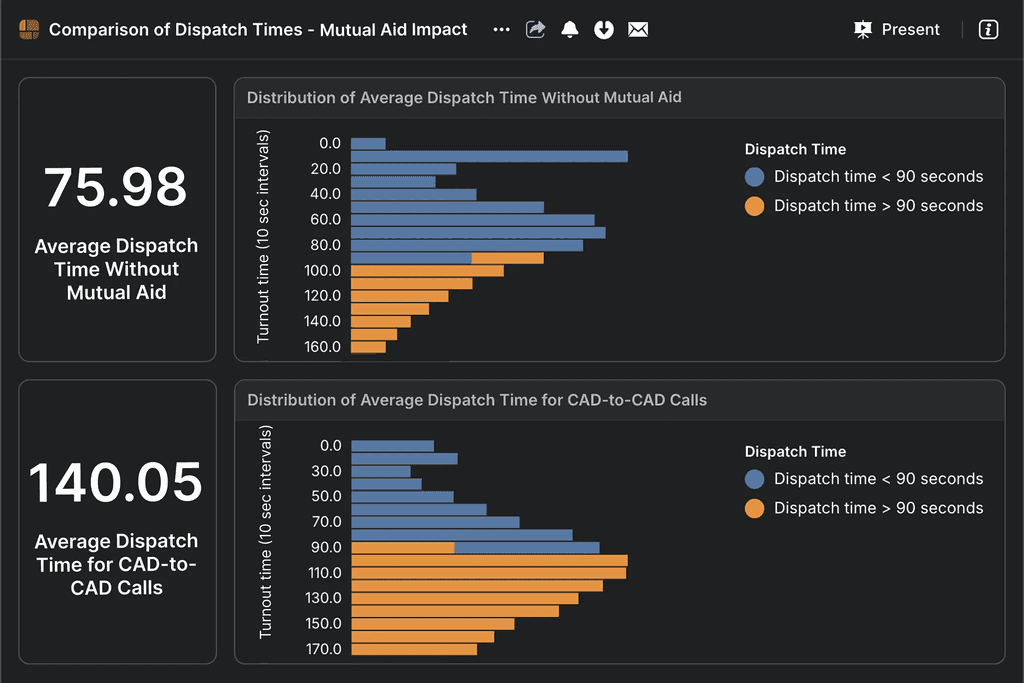Select the Without Mutual Aid chart title

coord(464,98)
